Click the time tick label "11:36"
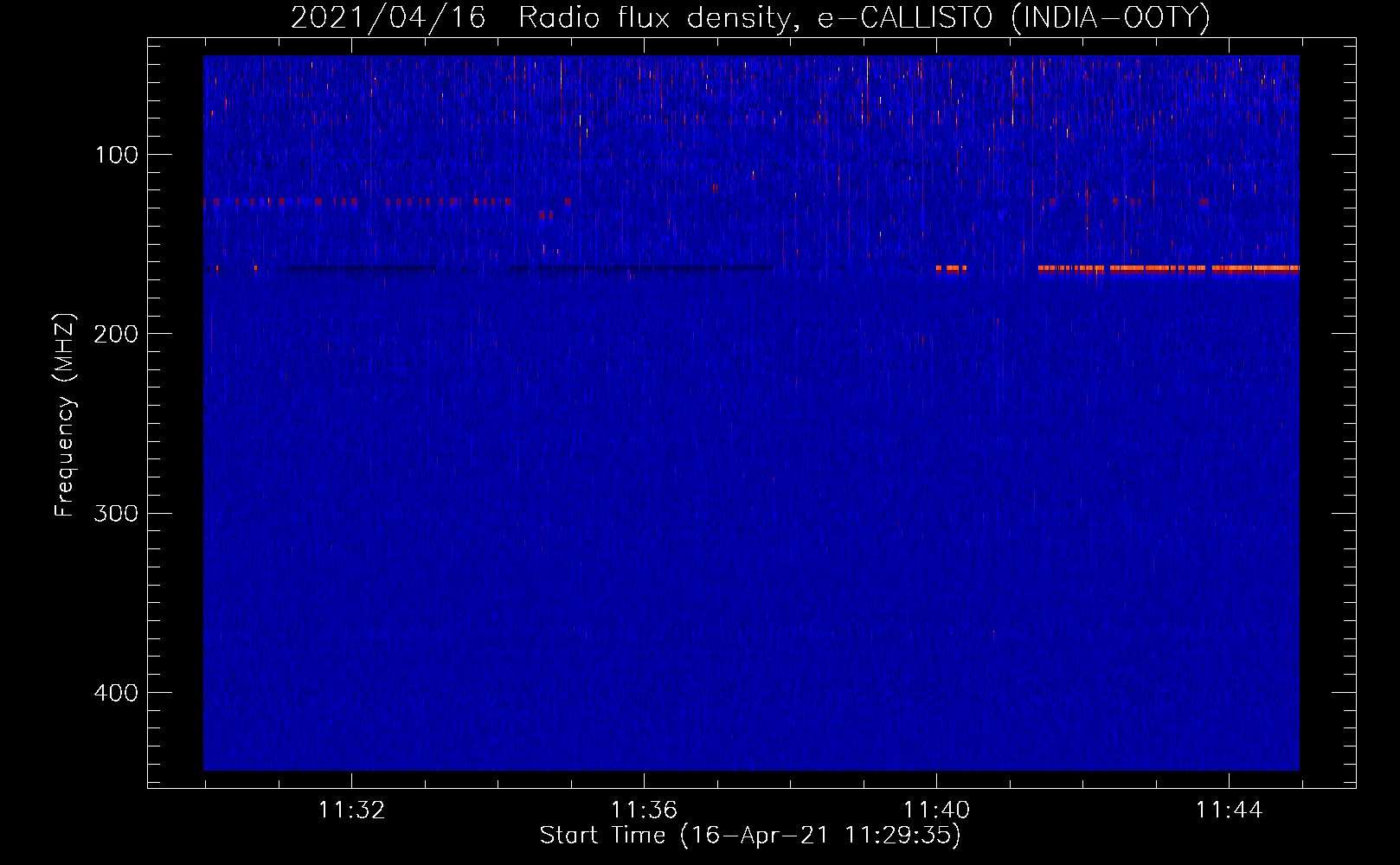Image resolution: width=1400 pixels, height=865 pixels. tap(644, 811)
